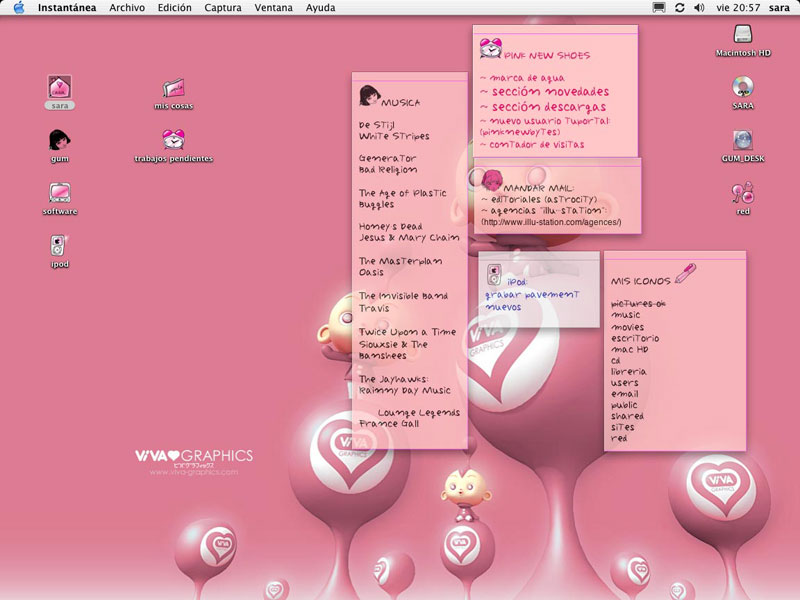Open the sara home folder icon
This screenshot has width=800, height=600.
[x=59, y=87]
